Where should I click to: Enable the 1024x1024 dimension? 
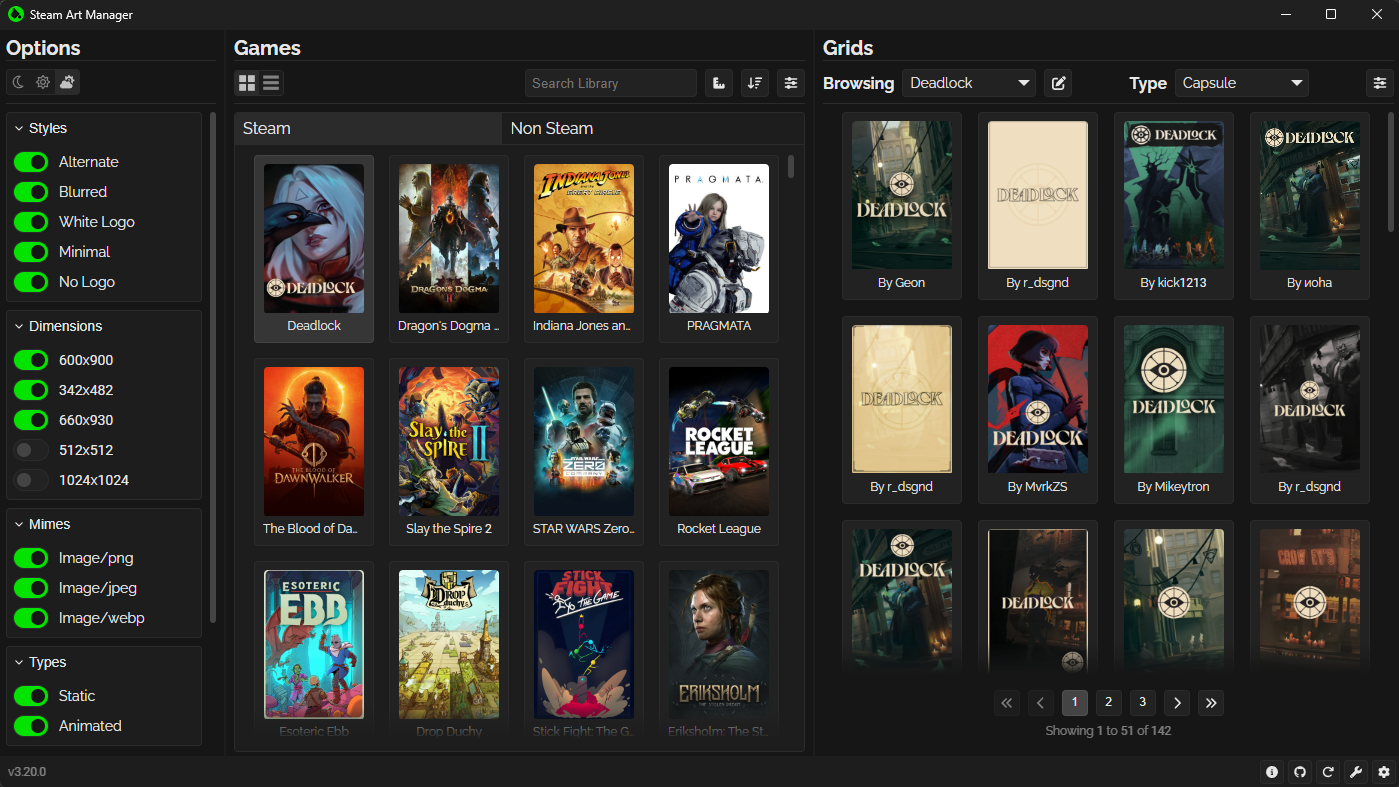(31, 480)
